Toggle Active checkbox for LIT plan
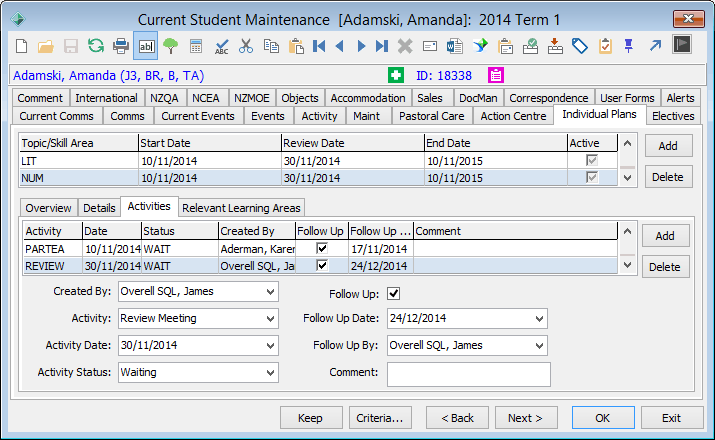 coord(592,160)
